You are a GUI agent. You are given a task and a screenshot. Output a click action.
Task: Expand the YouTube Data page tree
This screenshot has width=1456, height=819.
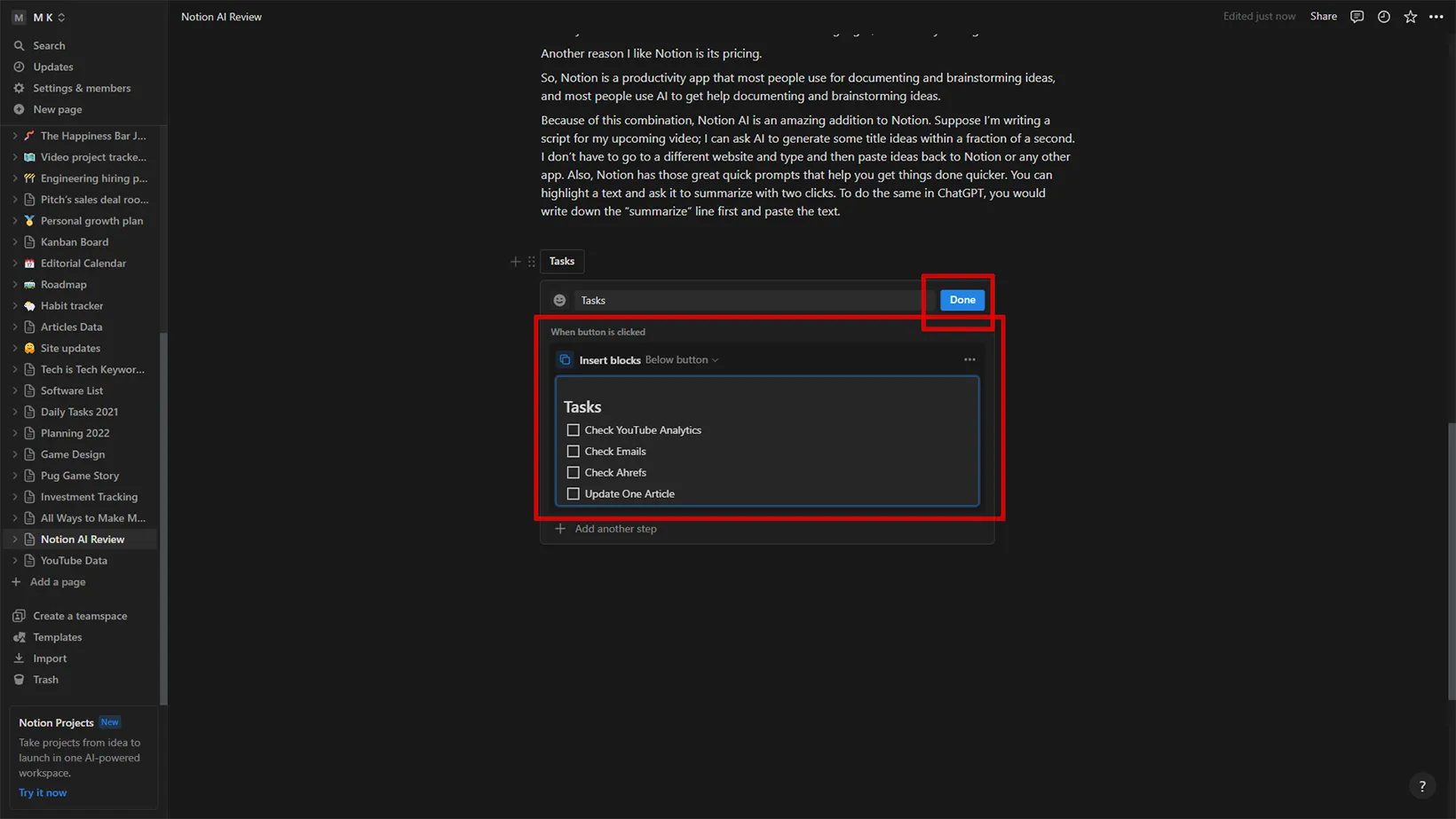(x=15, y=561)
